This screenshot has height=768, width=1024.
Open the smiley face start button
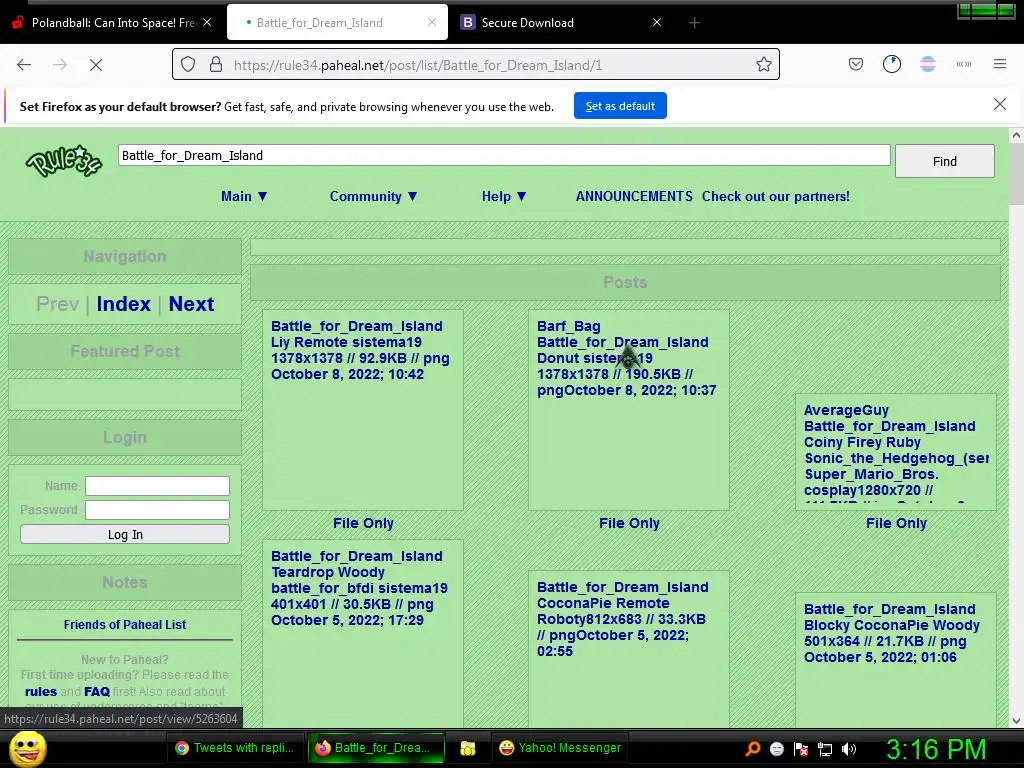click(x=27, y=748)
